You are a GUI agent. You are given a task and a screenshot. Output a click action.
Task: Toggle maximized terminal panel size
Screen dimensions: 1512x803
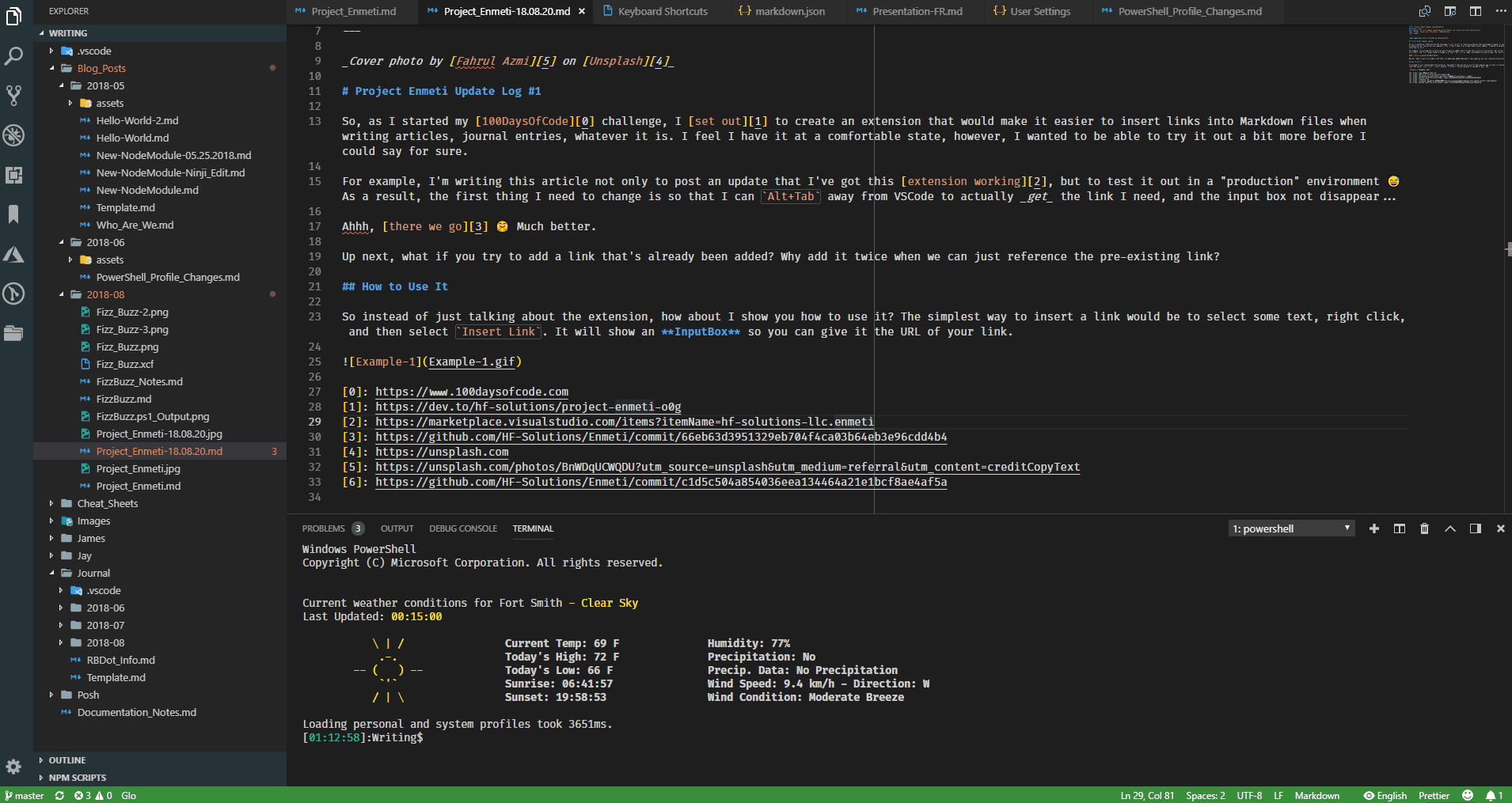[1449, 528]
